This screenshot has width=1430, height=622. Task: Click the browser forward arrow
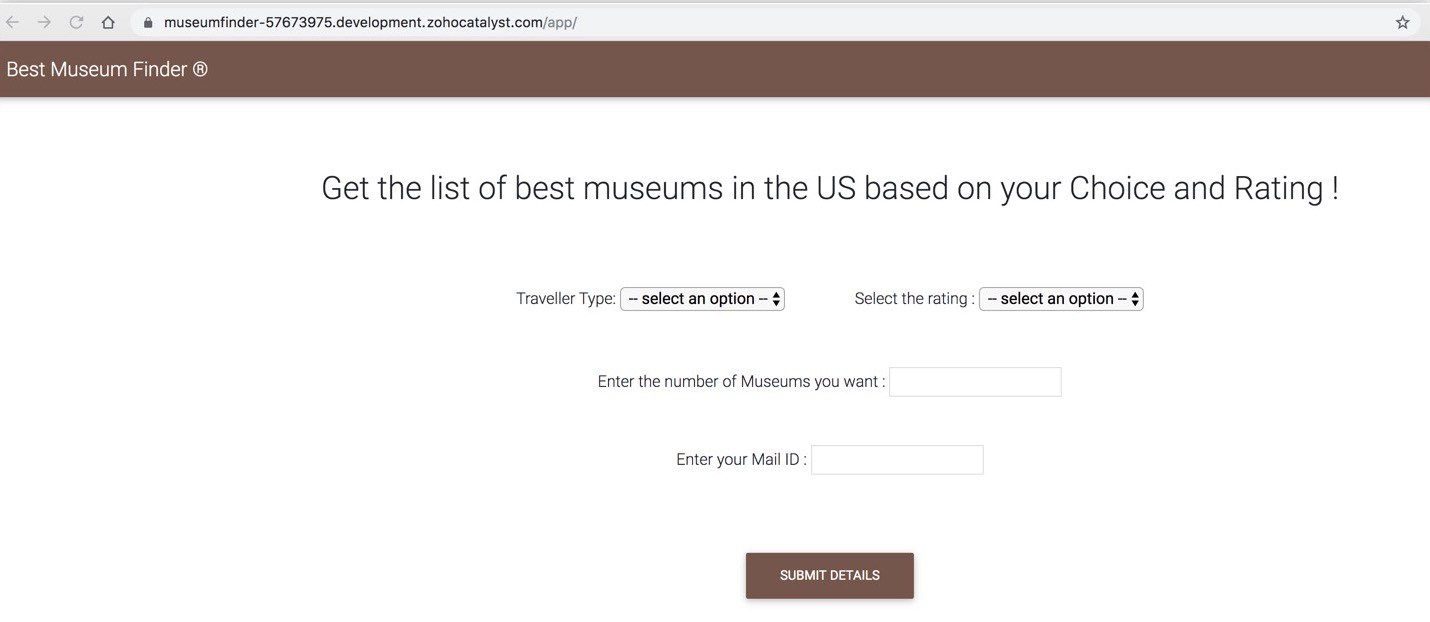44,22
